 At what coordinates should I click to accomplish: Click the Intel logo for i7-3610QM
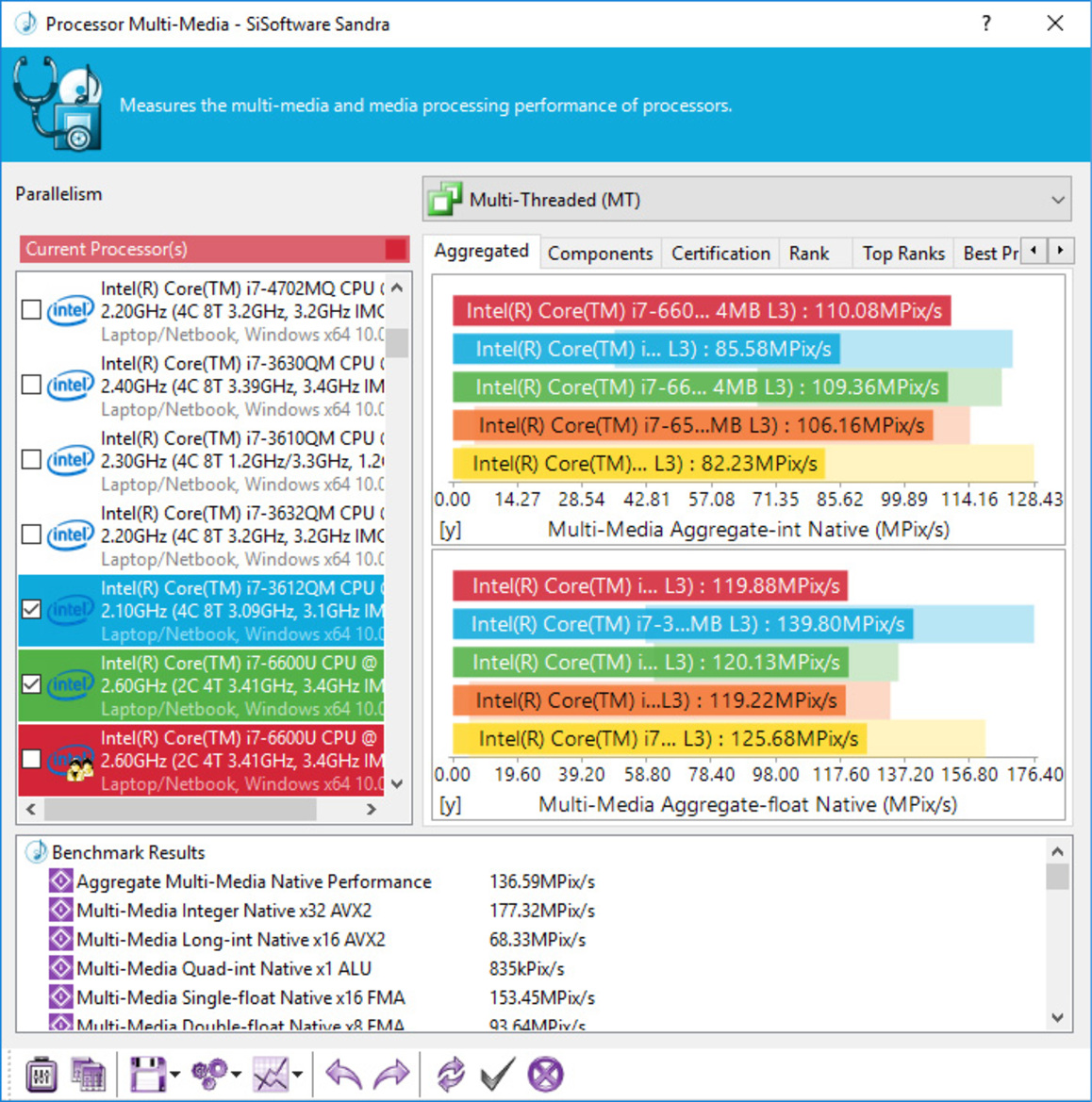pyautogui.click(x=71, y=460)
